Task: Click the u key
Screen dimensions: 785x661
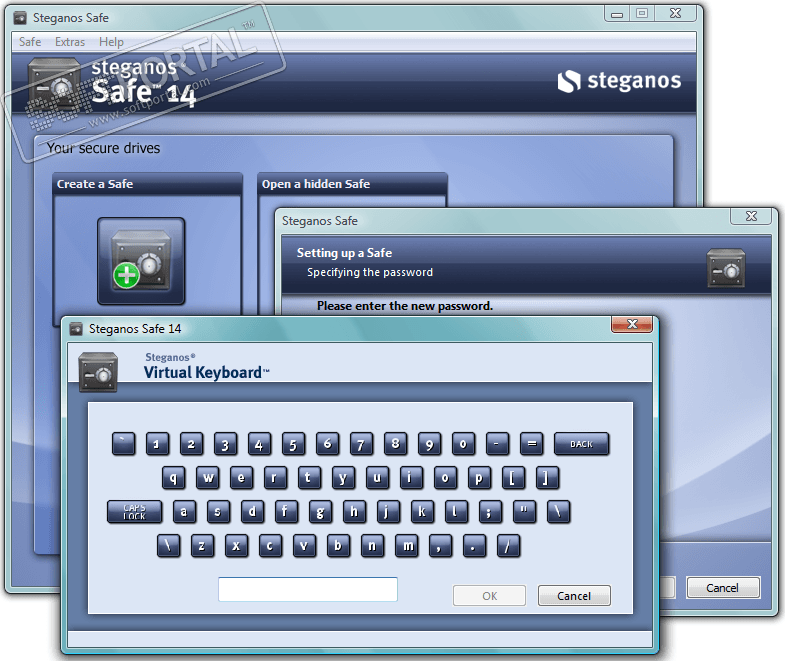Action: (x=378, y=478)
